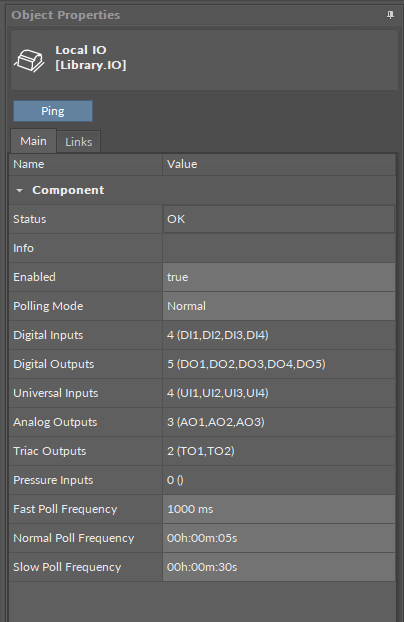Switch to the Links tab
The image size is (404, 622).
(79, 142)
